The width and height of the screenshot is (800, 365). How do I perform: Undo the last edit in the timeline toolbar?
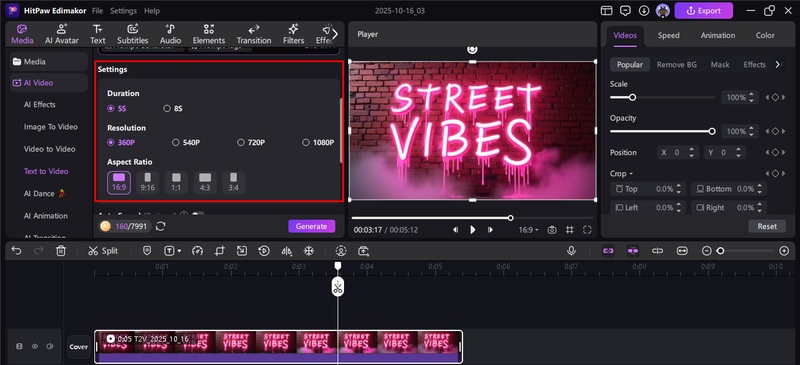pos(16,251)
